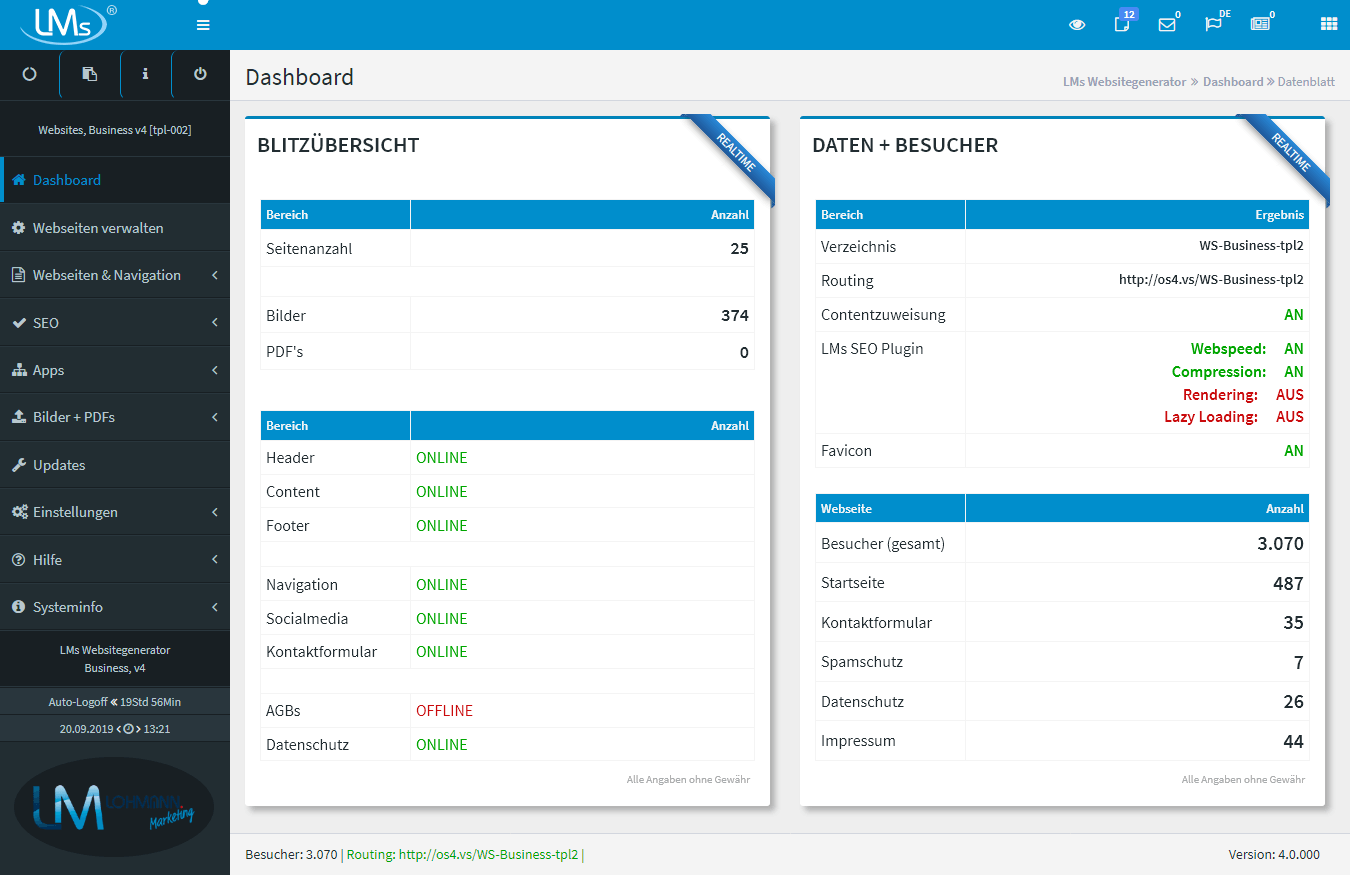Image resolution: width=1350 pixels, height=875 pixels.
Task: Expand the Webseiten & Navigation menu
Action: coord(107,275)
